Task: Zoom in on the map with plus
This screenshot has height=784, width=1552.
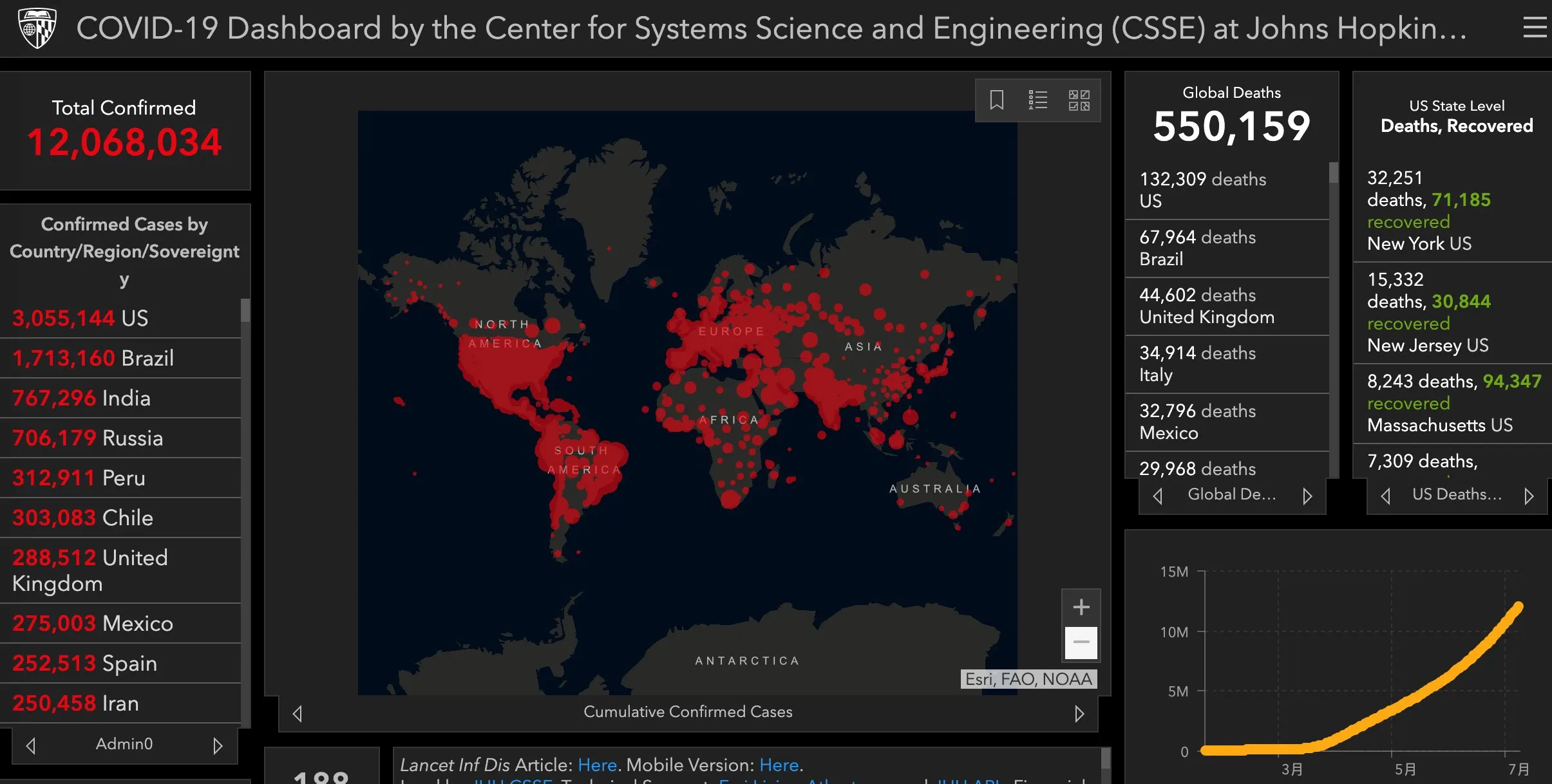Action: click(1081, 607)
